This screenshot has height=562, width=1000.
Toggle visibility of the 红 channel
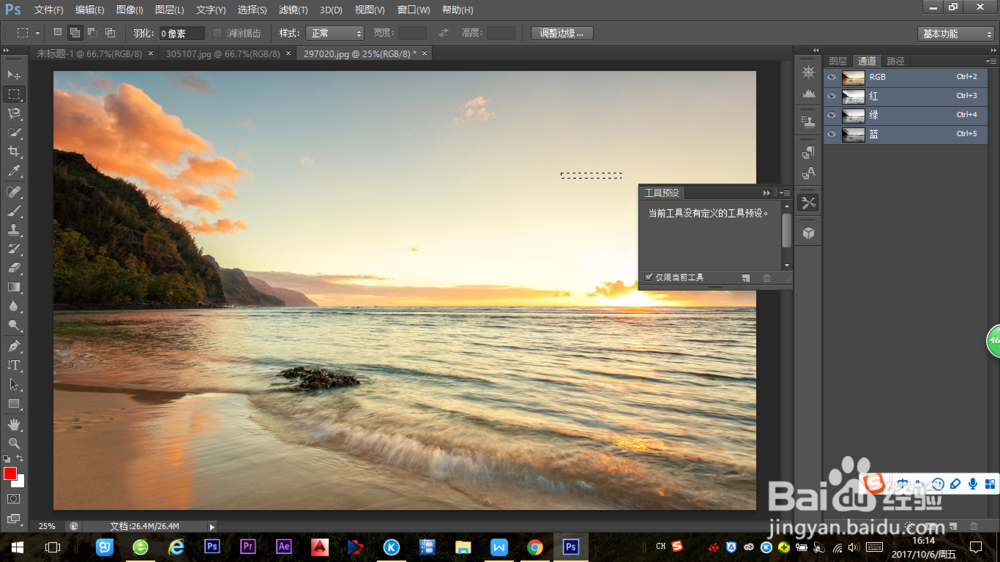832,96
